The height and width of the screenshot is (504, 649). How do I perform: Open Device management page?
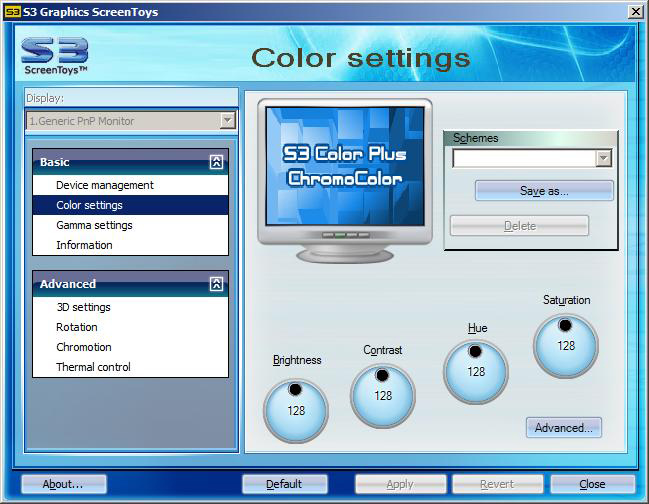click(x=105, y=185)
